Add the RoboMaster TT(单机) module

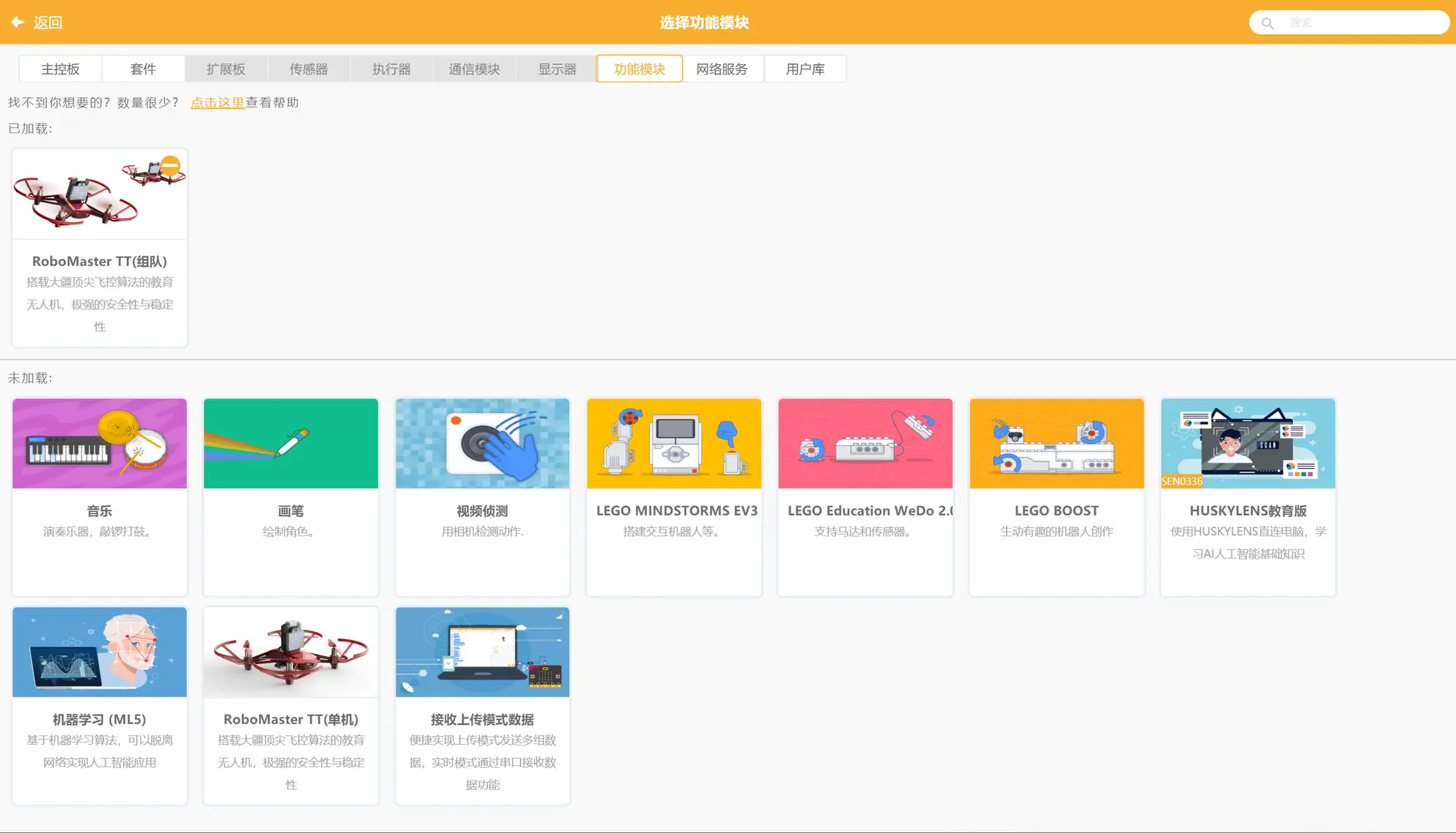click(x=291, y=706)
